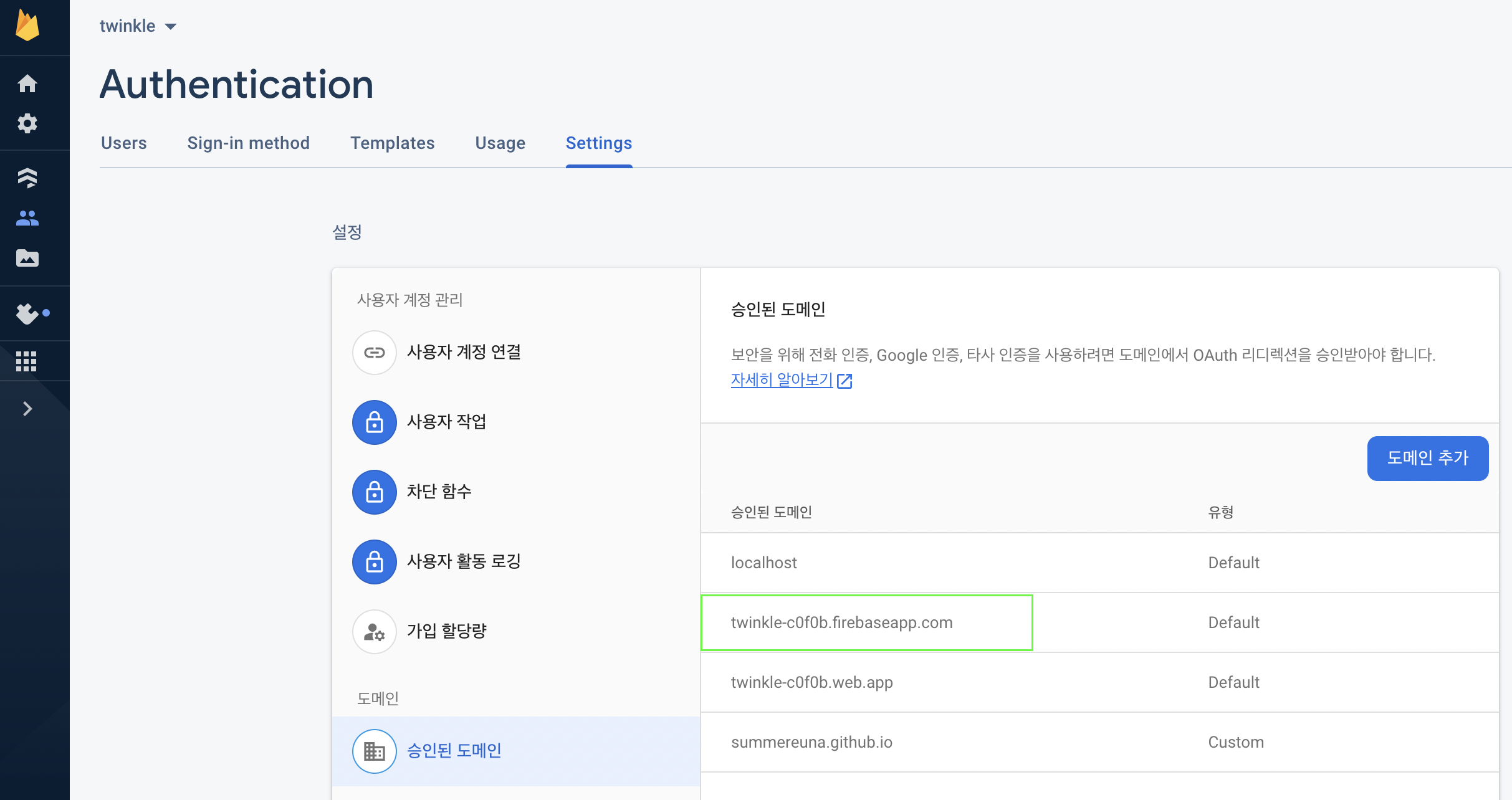1512x800 pixels.
Task: Switch to Sign-in method tab
Action: pos(248,143)
